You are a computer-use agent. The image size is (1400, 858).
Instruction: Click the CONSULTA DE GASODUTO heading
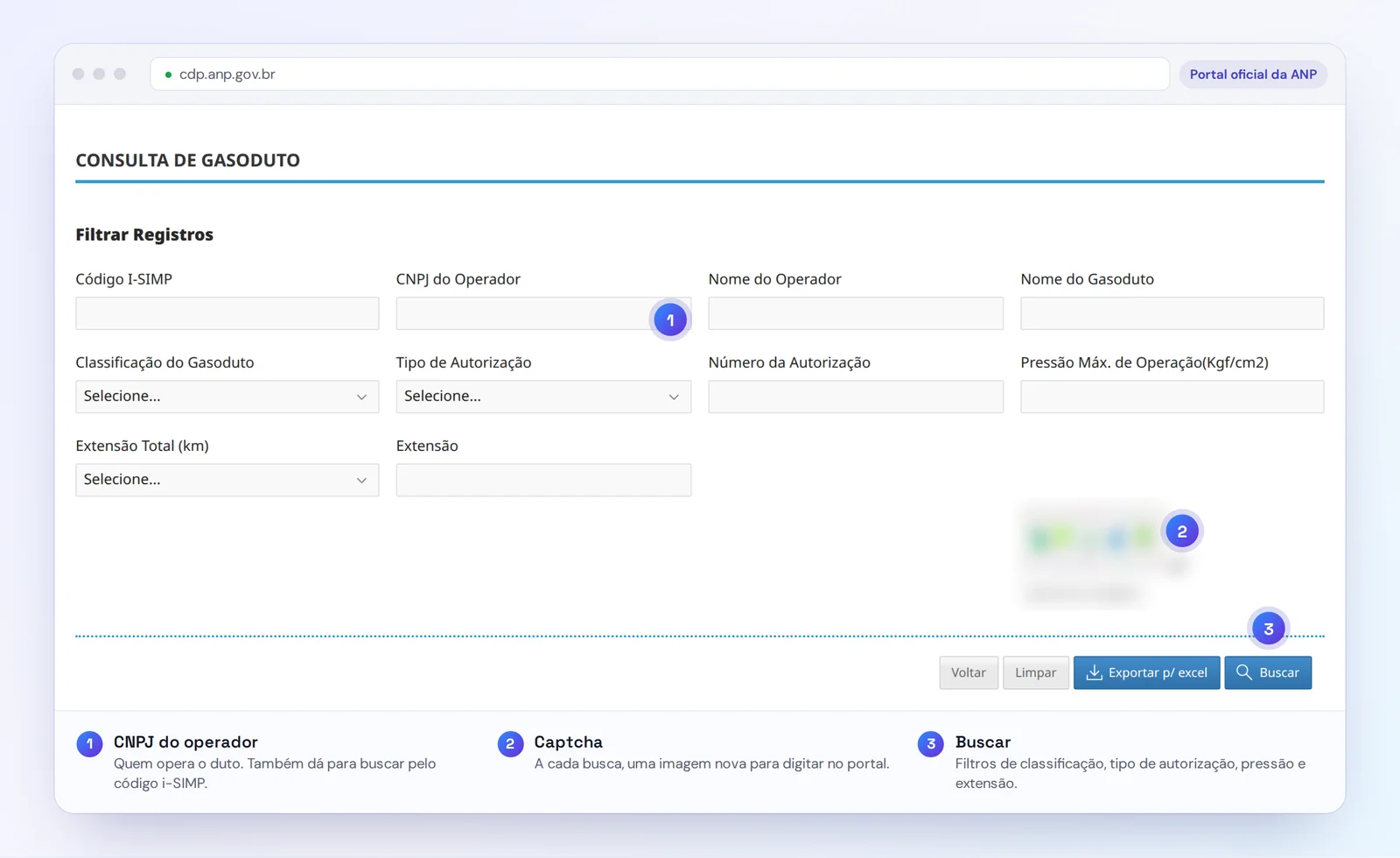[x=188, y=160]
